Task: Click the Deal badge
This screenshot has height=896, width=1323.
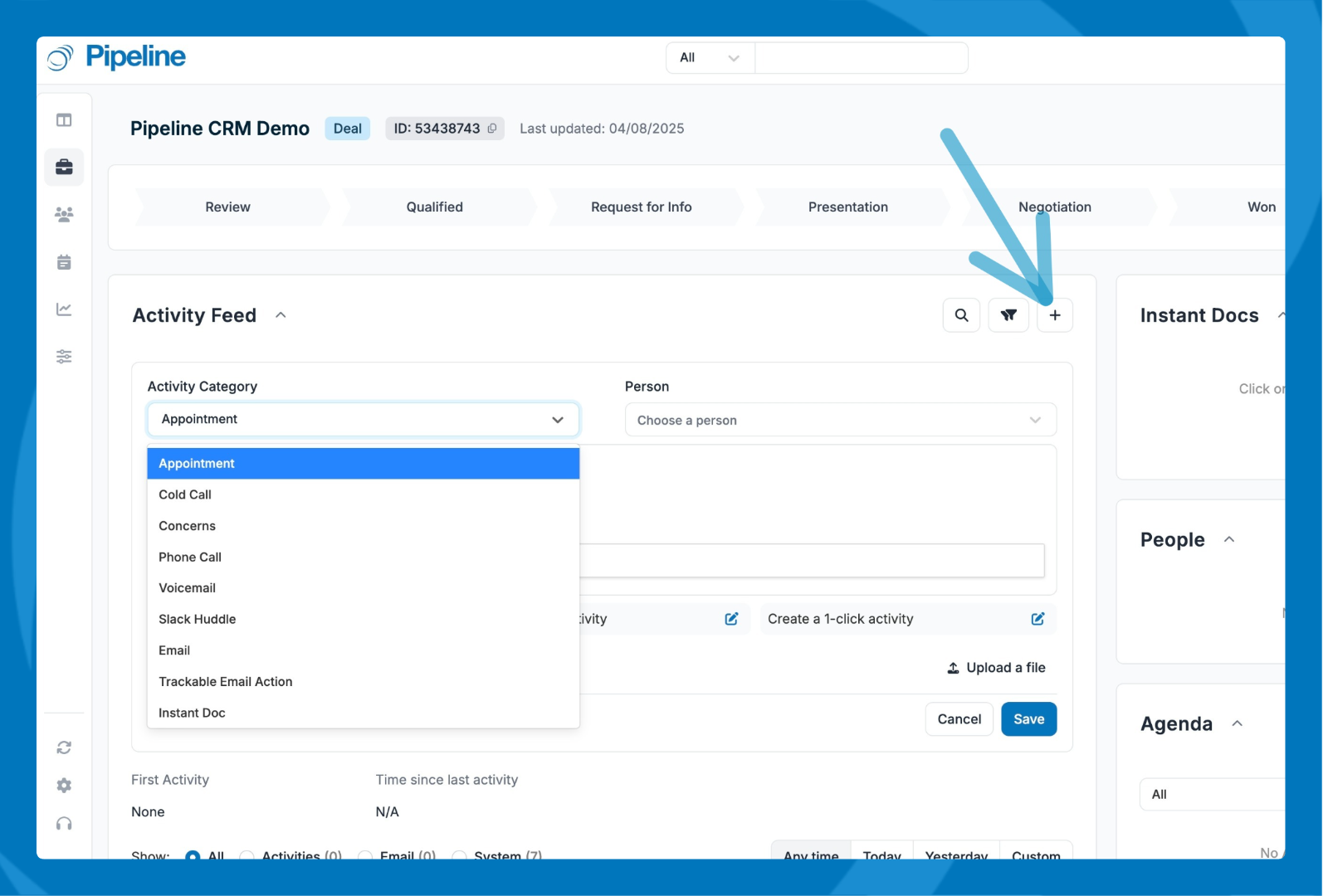Action: [x=348, y=129]
